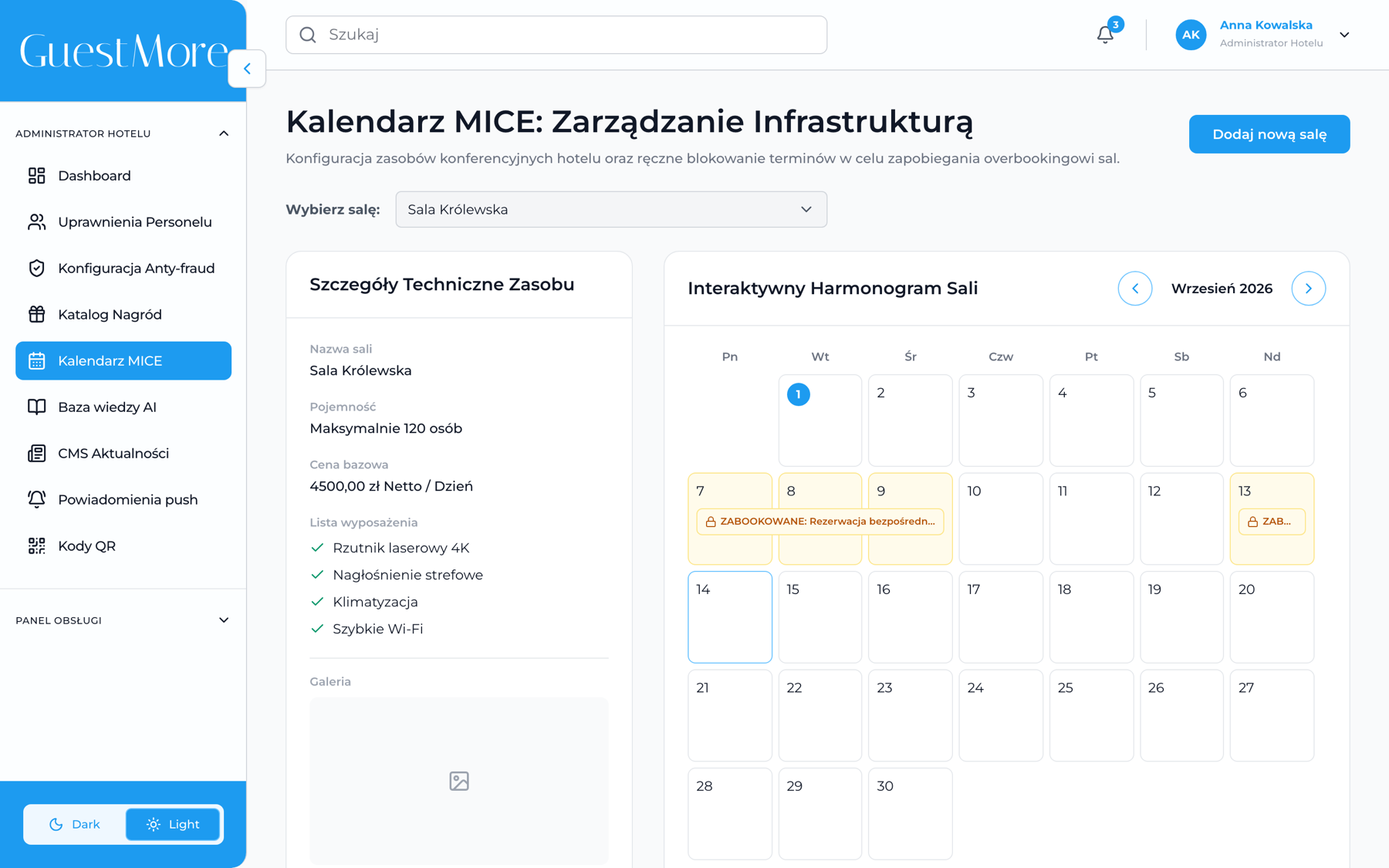This screenshot has width=1389, height=868.
Task: Click the Uprawnienia Personelu people icon
Action: pos(36,222)
